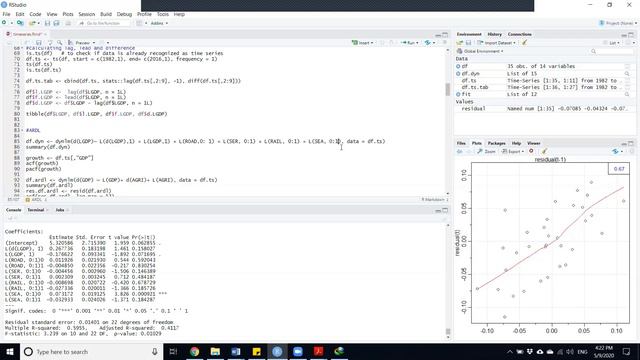This screenshot has width=640, height=360.
Task: Click the save icon in editor toolbar
Action: [39, 42]
